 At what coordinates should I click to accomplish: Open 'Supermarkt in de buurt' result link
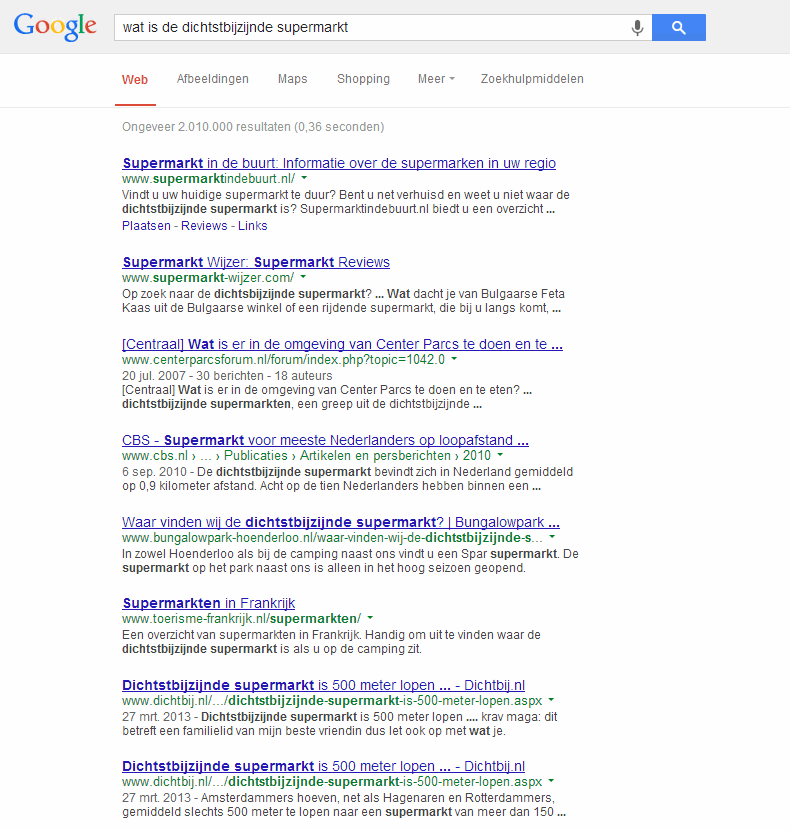pos(338,163)
